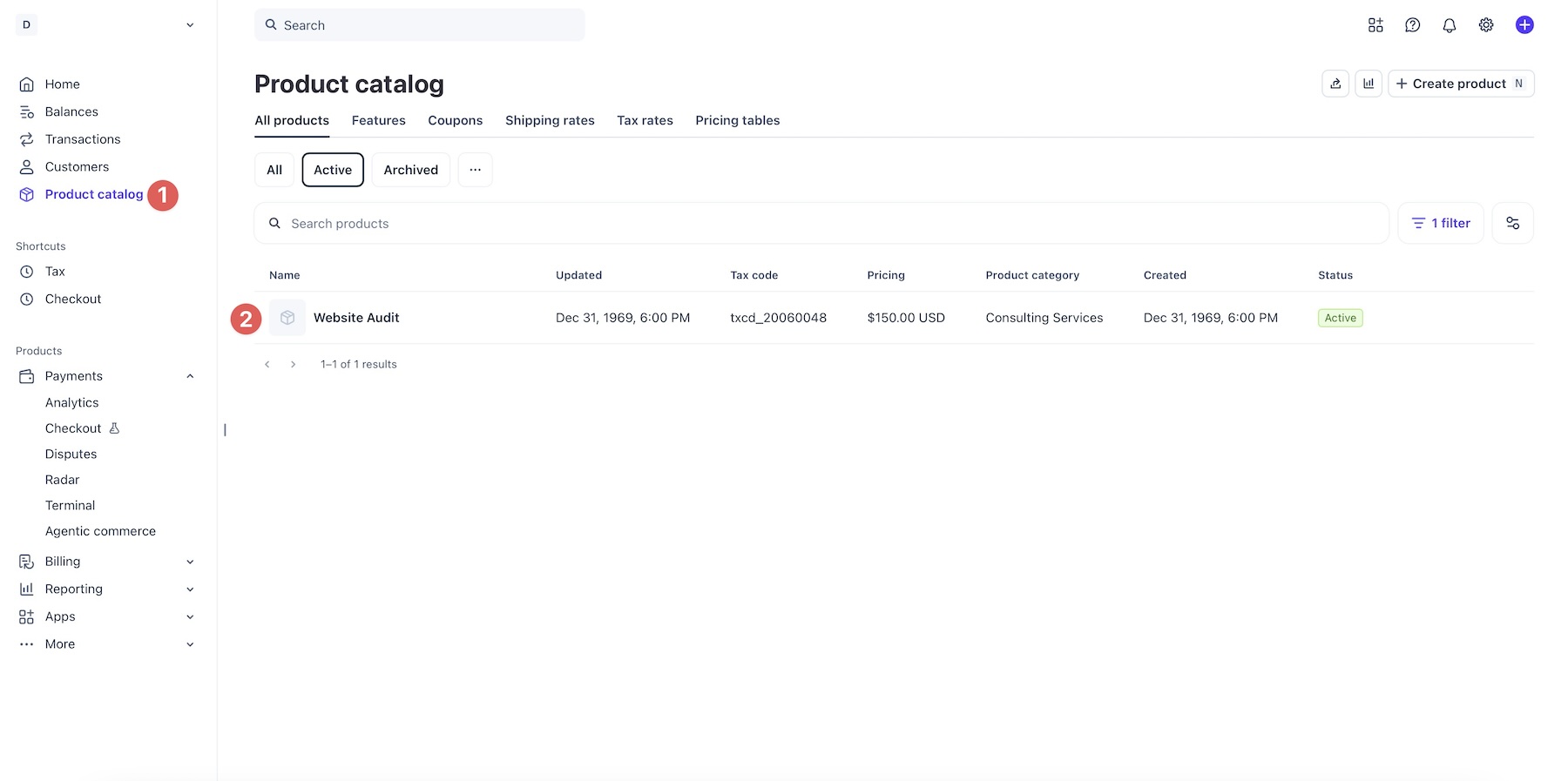
Task: Click the Search products field
Action: (x=821, y=224)
